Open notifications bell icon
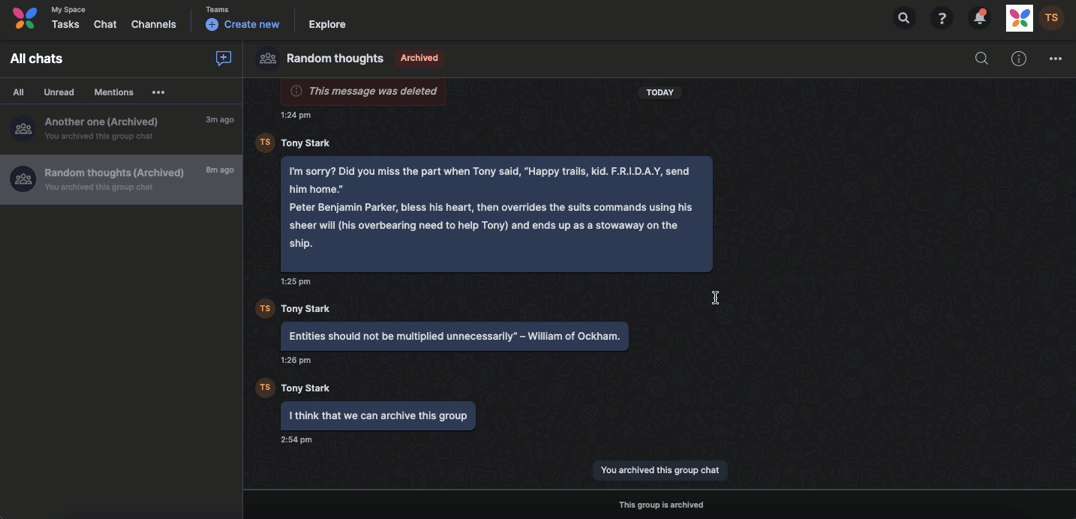Screen dimensions: 1076x519 point(979,19)
